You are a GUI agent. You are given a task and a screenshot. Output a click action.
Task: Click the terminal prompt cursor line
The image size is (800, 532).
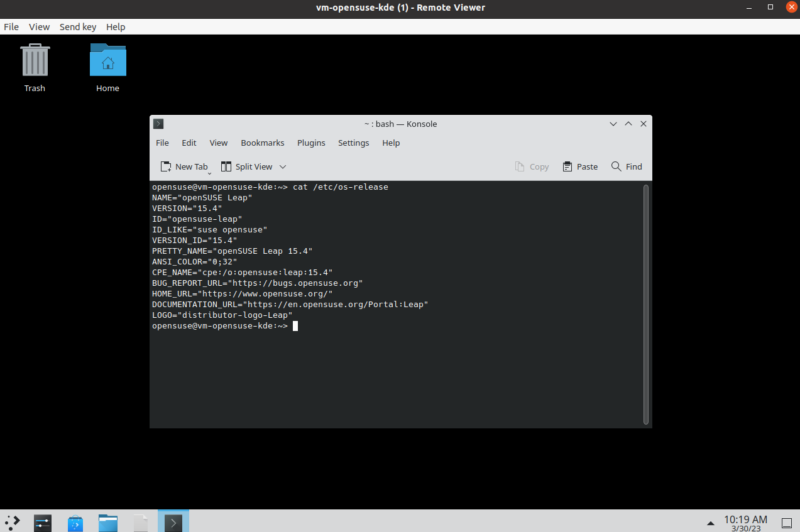[x=225, y=326]
